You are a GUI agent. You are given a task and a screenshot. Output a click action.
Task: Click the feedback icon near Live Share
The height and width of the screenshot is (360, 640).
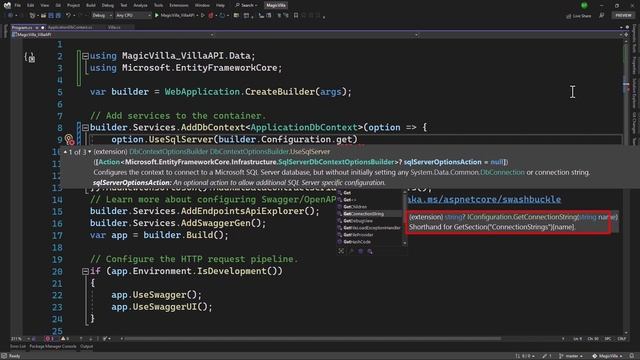coord(602,16)
